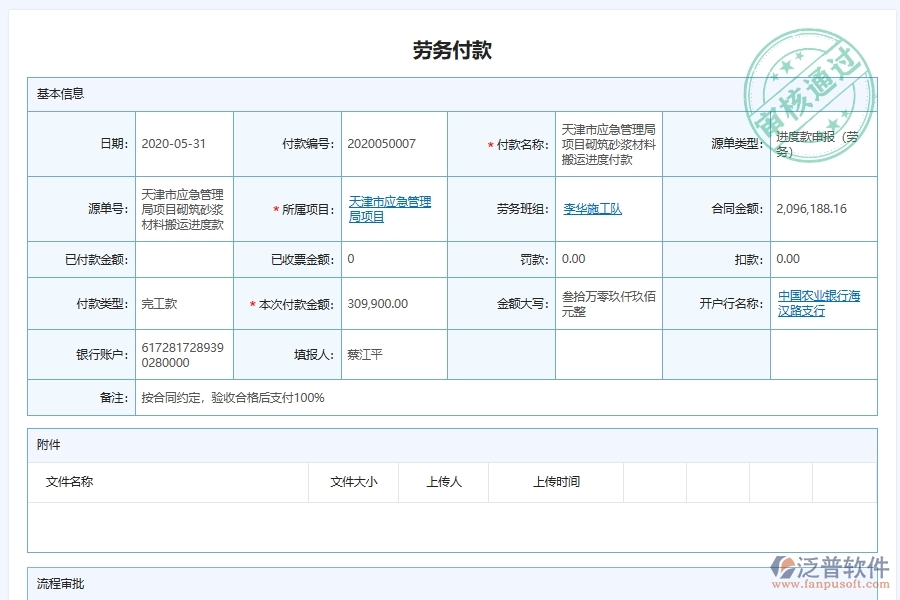Open the 李华施工队 labor team link
Screen dimensions: 900x600
(x=590, y=209)
